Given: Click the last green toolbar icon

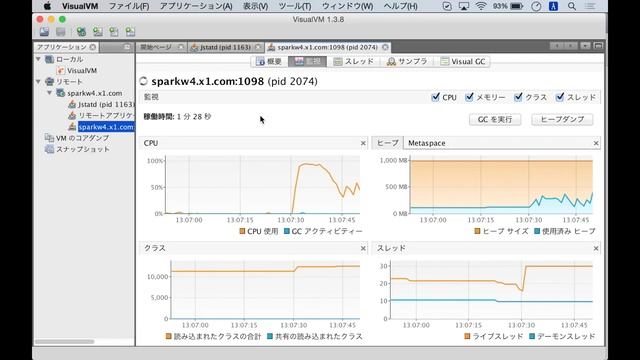Looking at the screenshot, I should point(130,31).
